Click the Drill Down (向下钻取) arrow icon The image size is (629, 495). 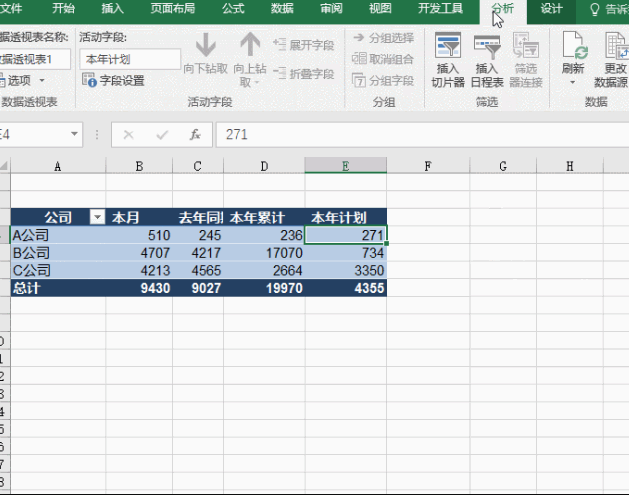pyautogui.click(x=206, y=45)
